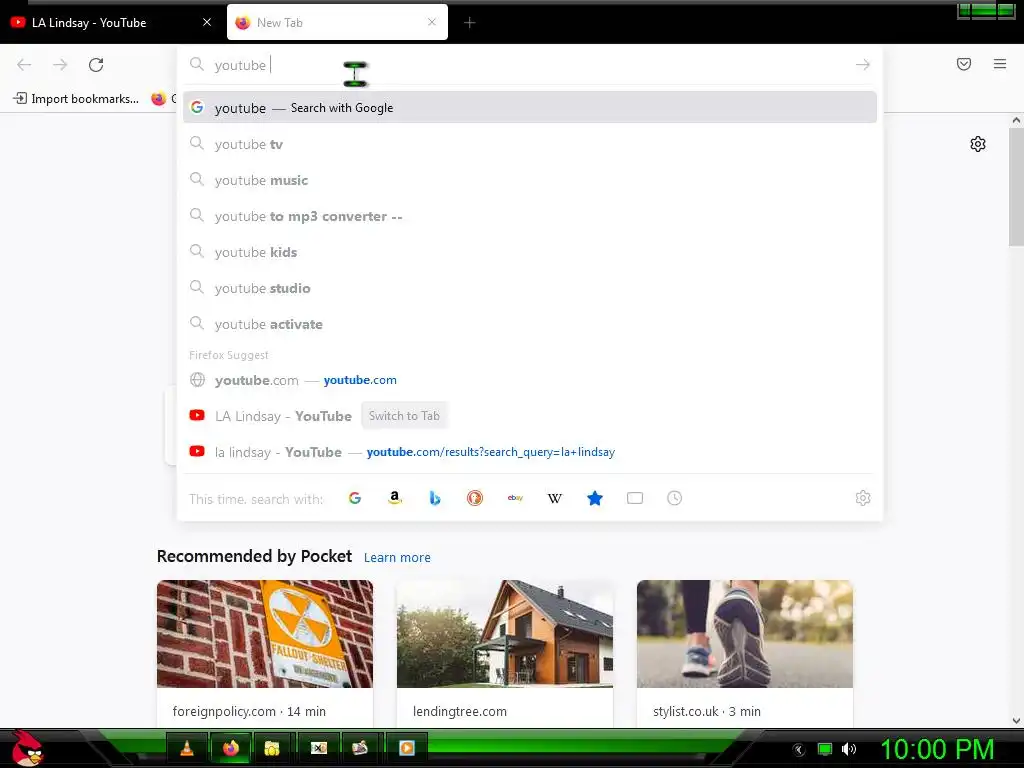Open the folder icon in taskbar
1024x768 pixels.
pyautogui.click(x=272, y=748)
